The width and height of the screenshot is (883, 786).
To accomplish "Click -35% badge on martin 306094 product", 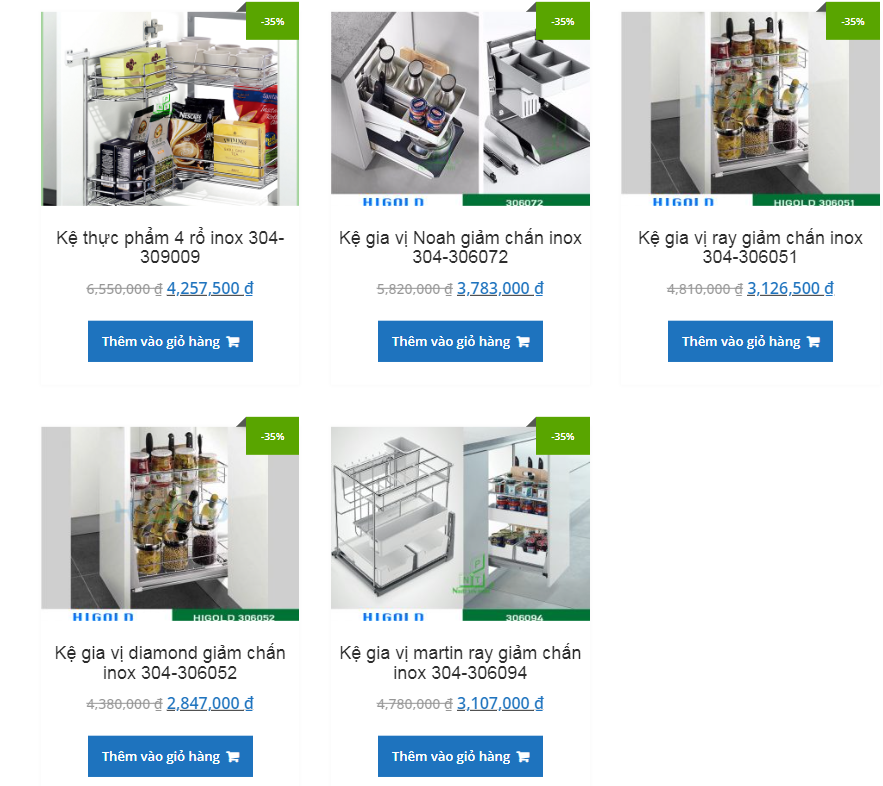I will click(x=563, y=436).
